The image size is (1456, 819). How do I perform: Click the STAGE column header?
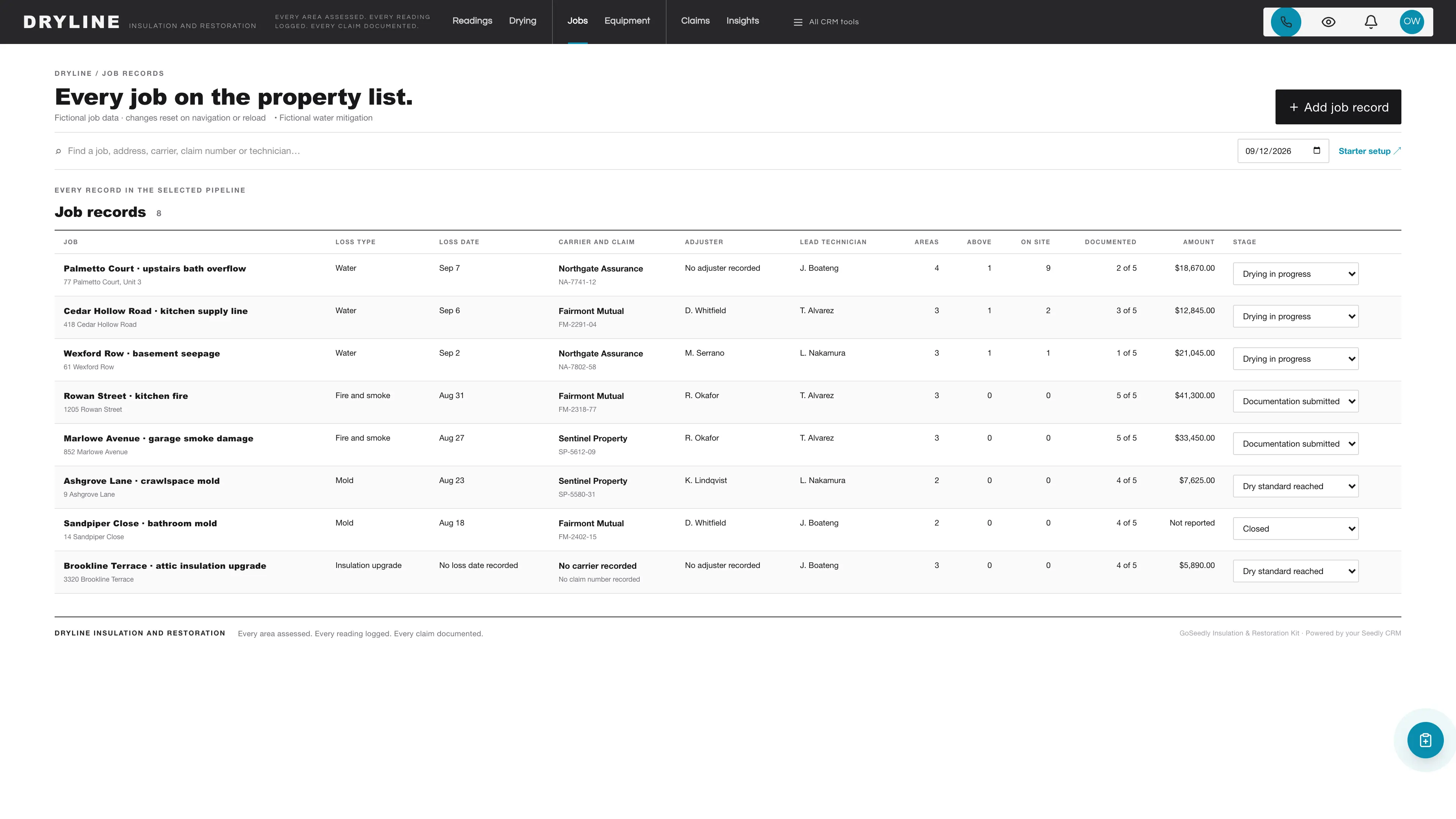coord(1244,242)
